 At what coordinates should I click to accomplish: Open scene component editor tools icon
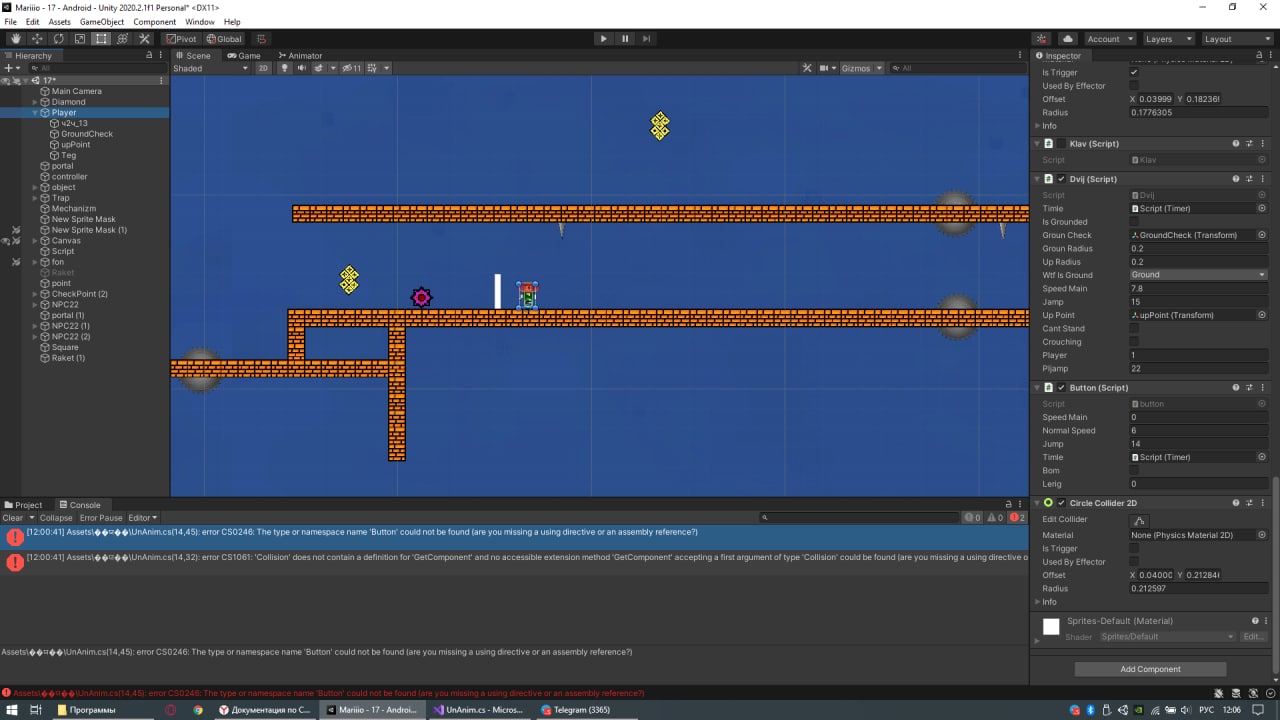(x=807, y=68)
